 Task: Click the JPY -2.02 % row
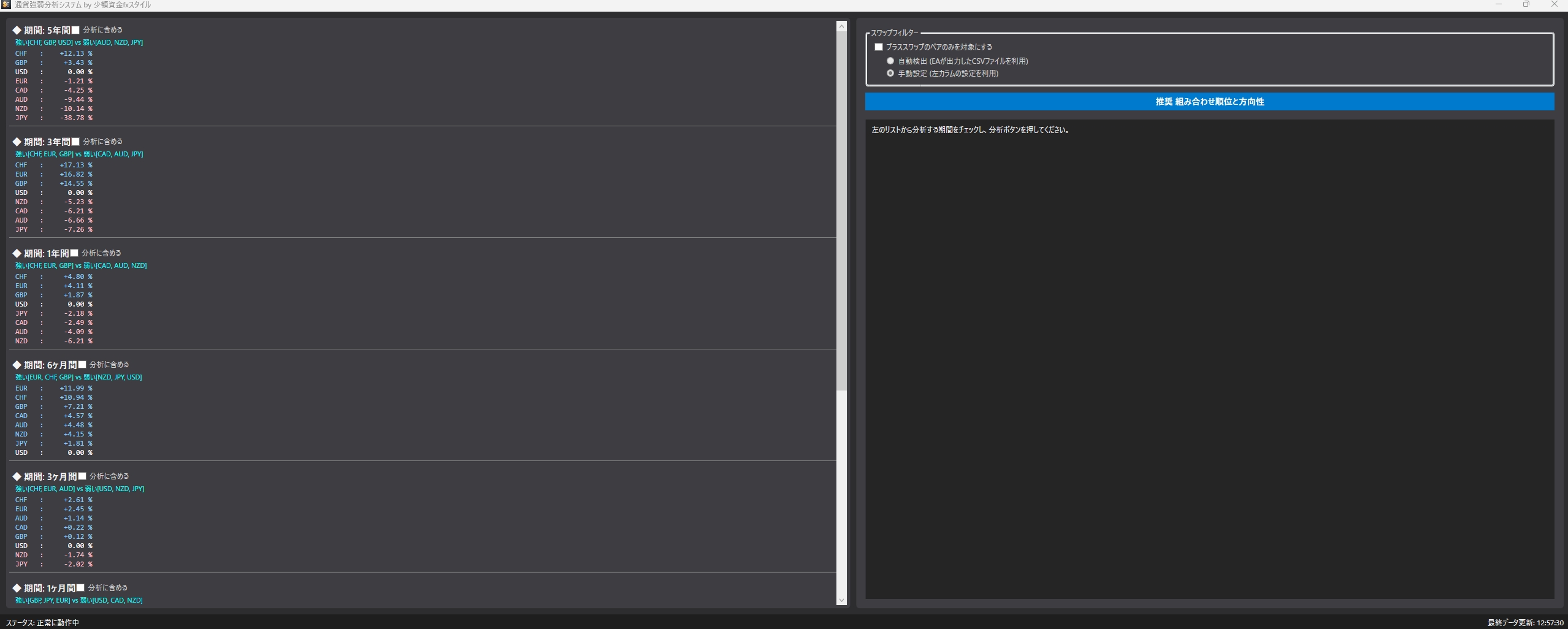point(54,564)
